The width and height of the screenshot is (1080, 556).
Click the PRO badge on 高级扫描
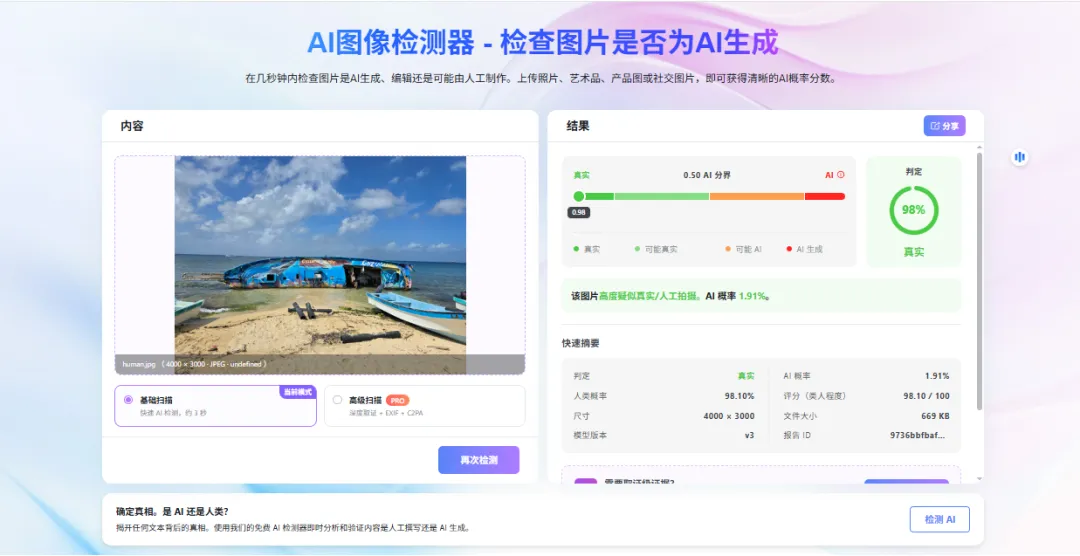(x=397, y=400)
